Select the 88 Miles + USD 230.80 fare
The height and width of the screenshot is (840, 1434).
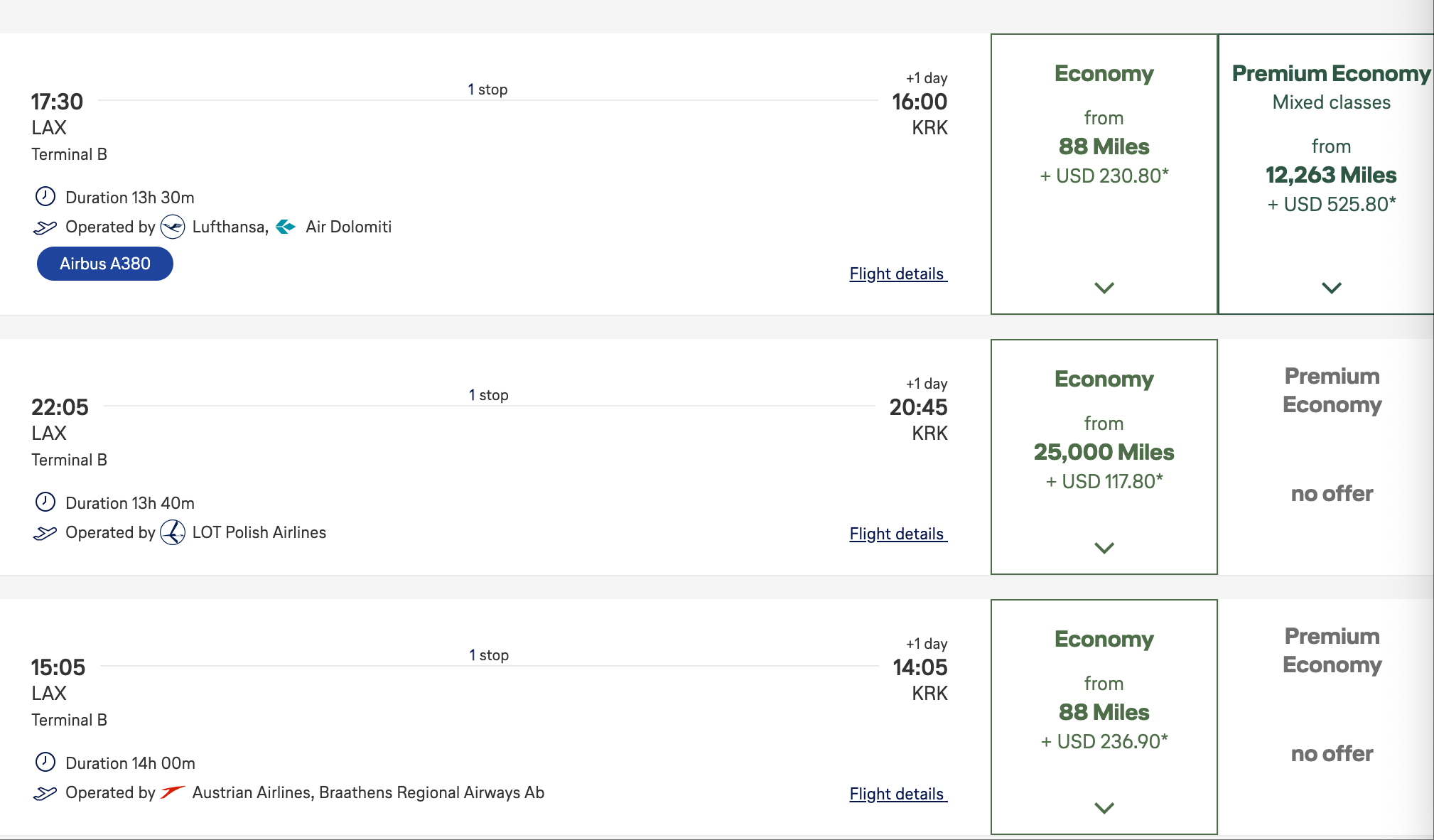point(1104,146)
